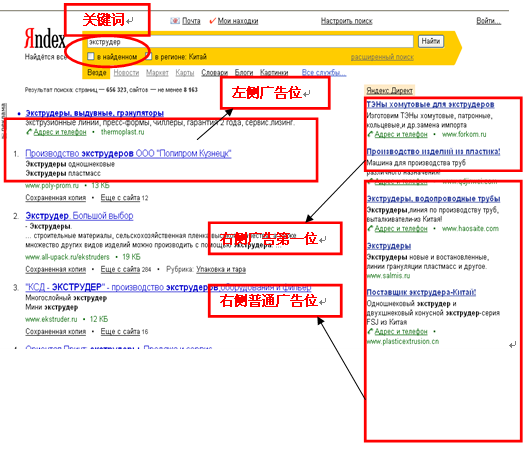
Task: Open the Настроить поиск link
Action: click(346, 21)
